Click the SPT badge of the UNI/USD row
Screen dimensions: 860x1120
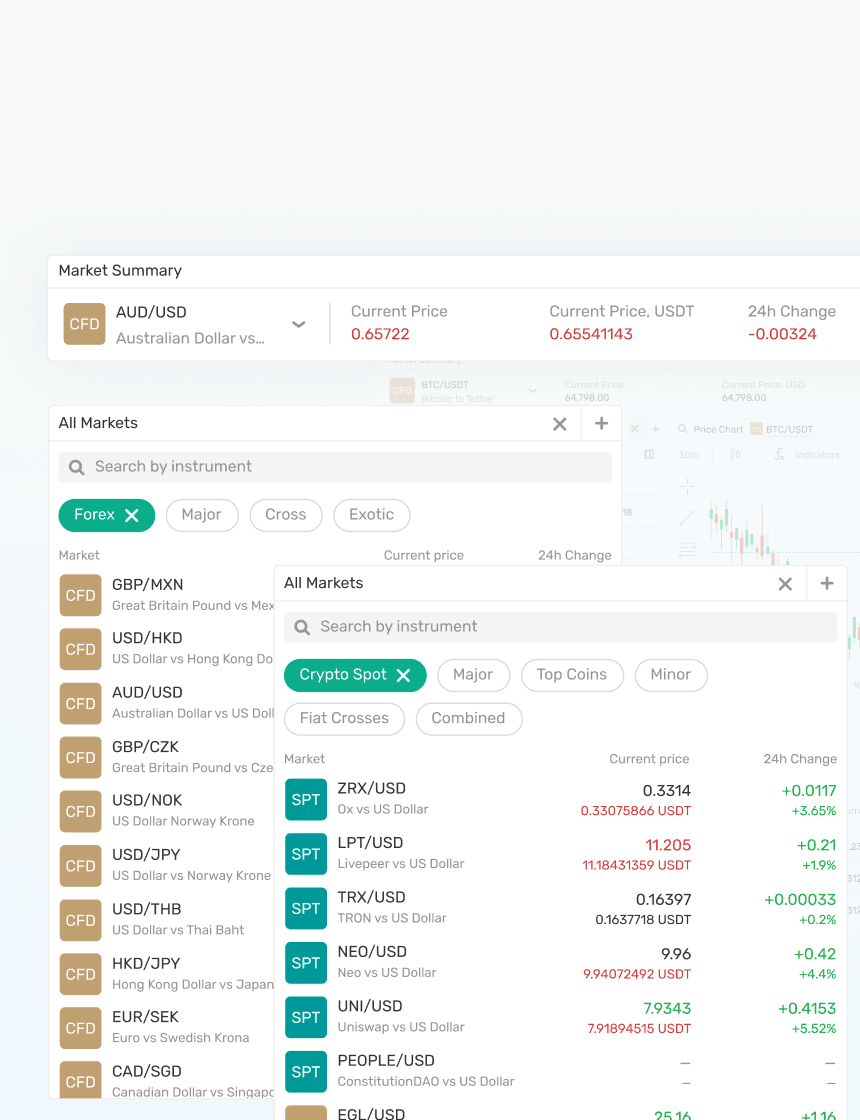coord(306,1017)
